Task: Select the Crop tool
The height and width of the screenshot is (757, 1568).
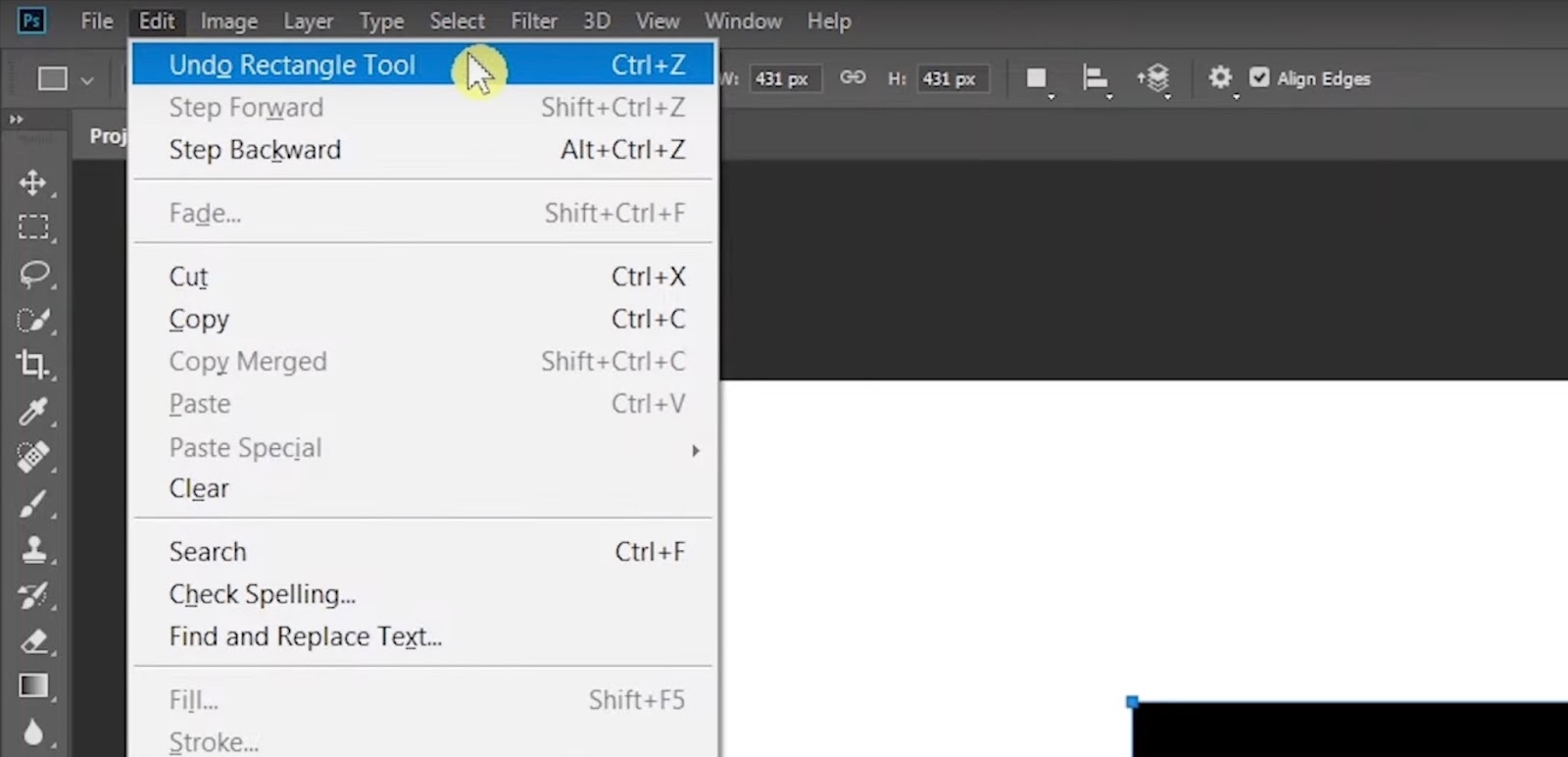Action: coord(32,365)
